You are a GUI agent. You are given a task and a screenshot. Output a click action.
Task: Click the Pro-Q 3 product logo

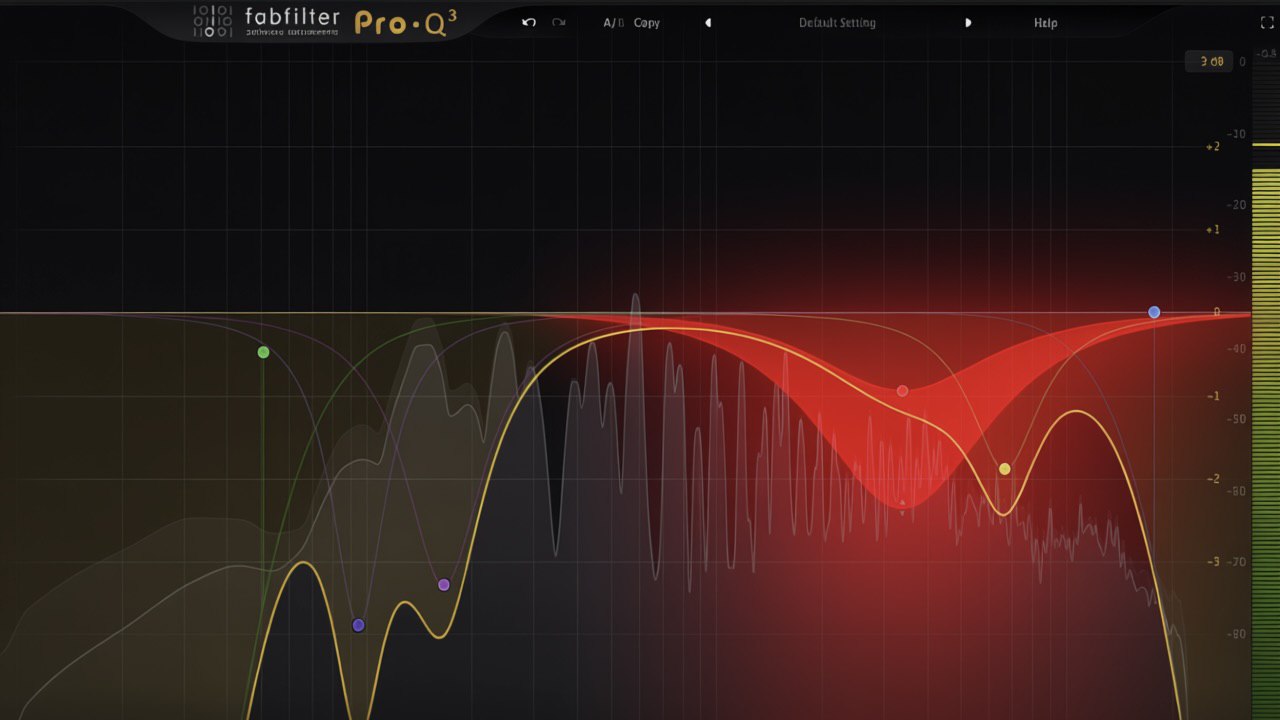406,22
